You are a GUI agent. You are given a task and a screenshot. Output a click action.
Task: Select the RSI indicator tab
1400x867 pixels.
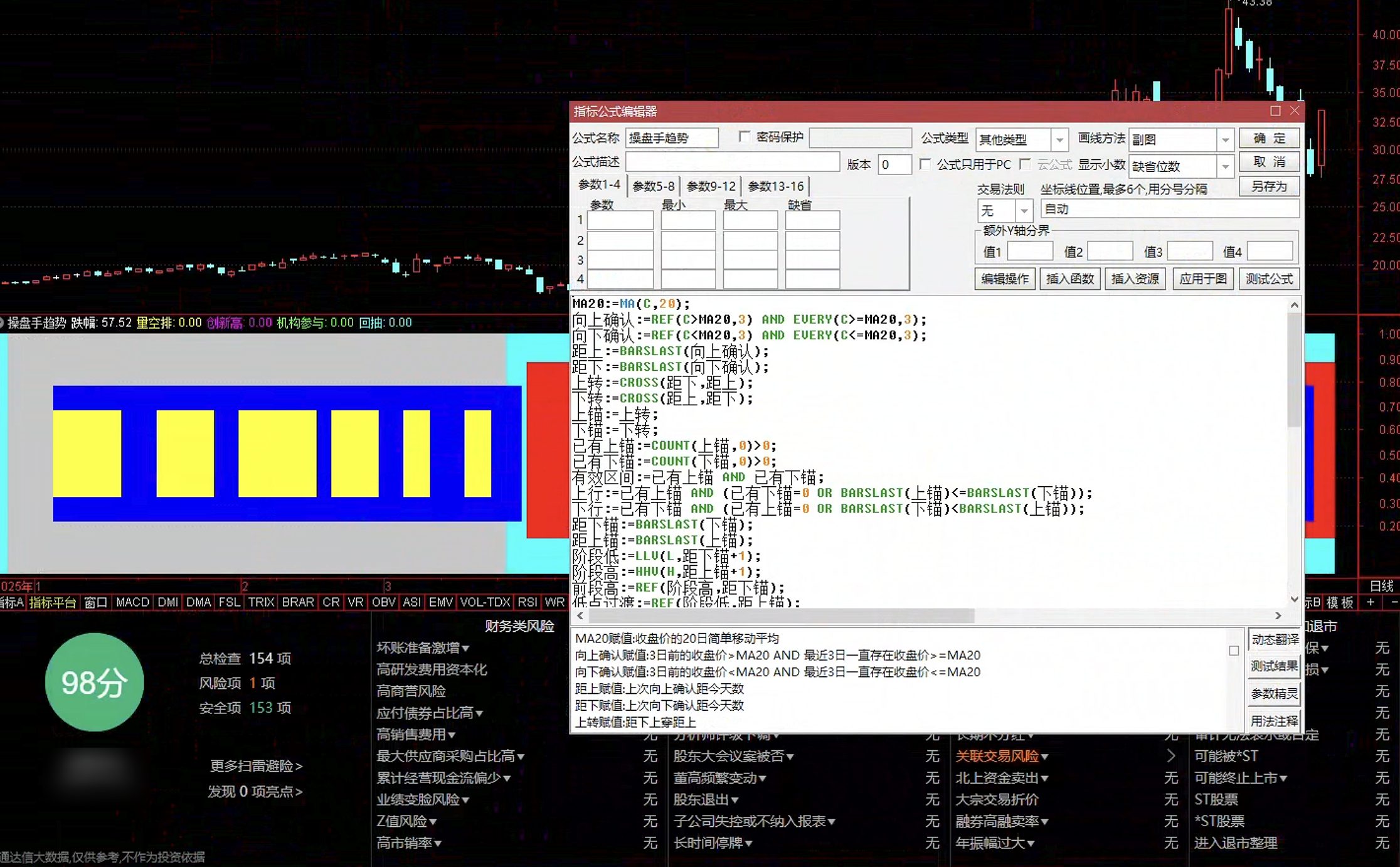point(528,602)
